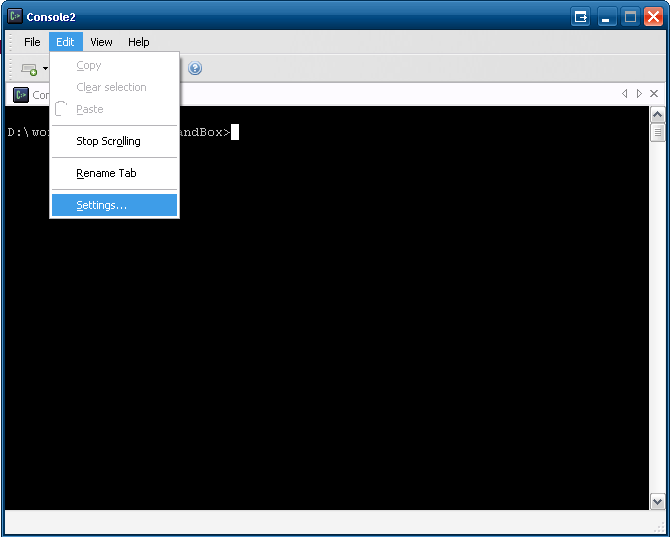Maximize the Console2 window

(x=630, y=17)
